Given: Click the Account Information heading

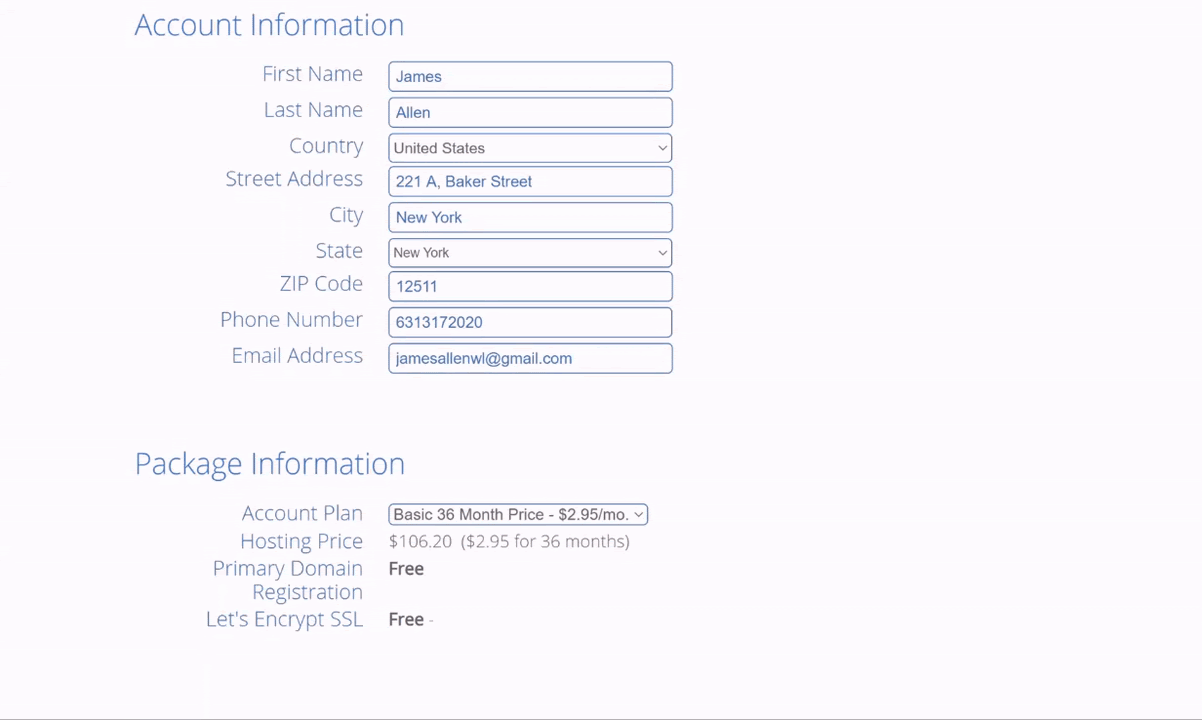Looking at the screenshot, I should (x=269, y=25).
